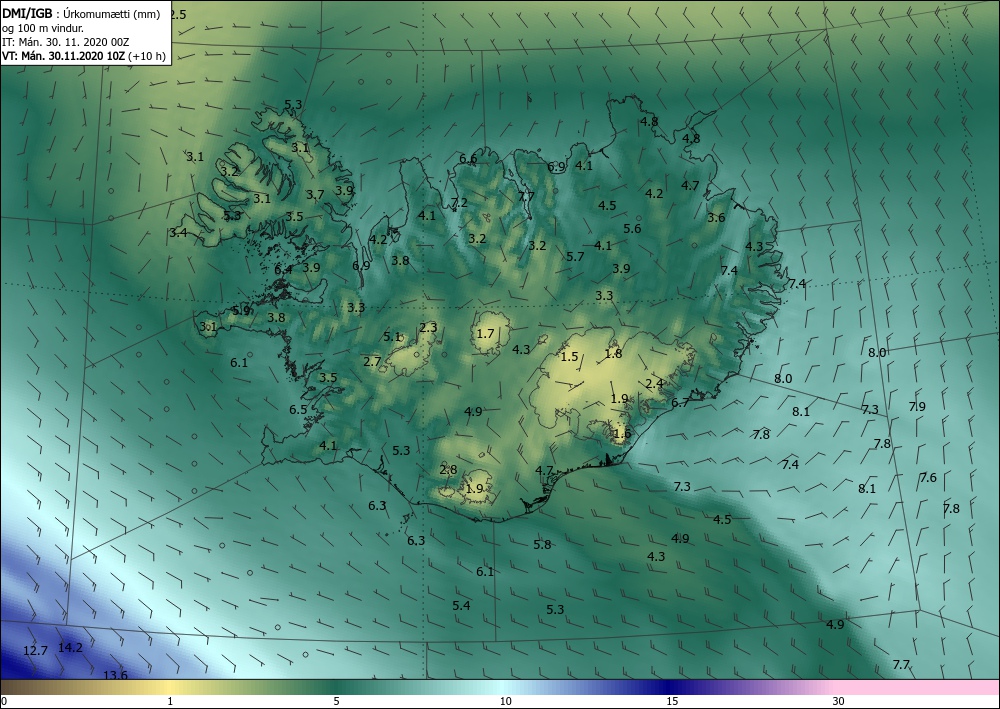Click the map value 3.4

[179, 233]
